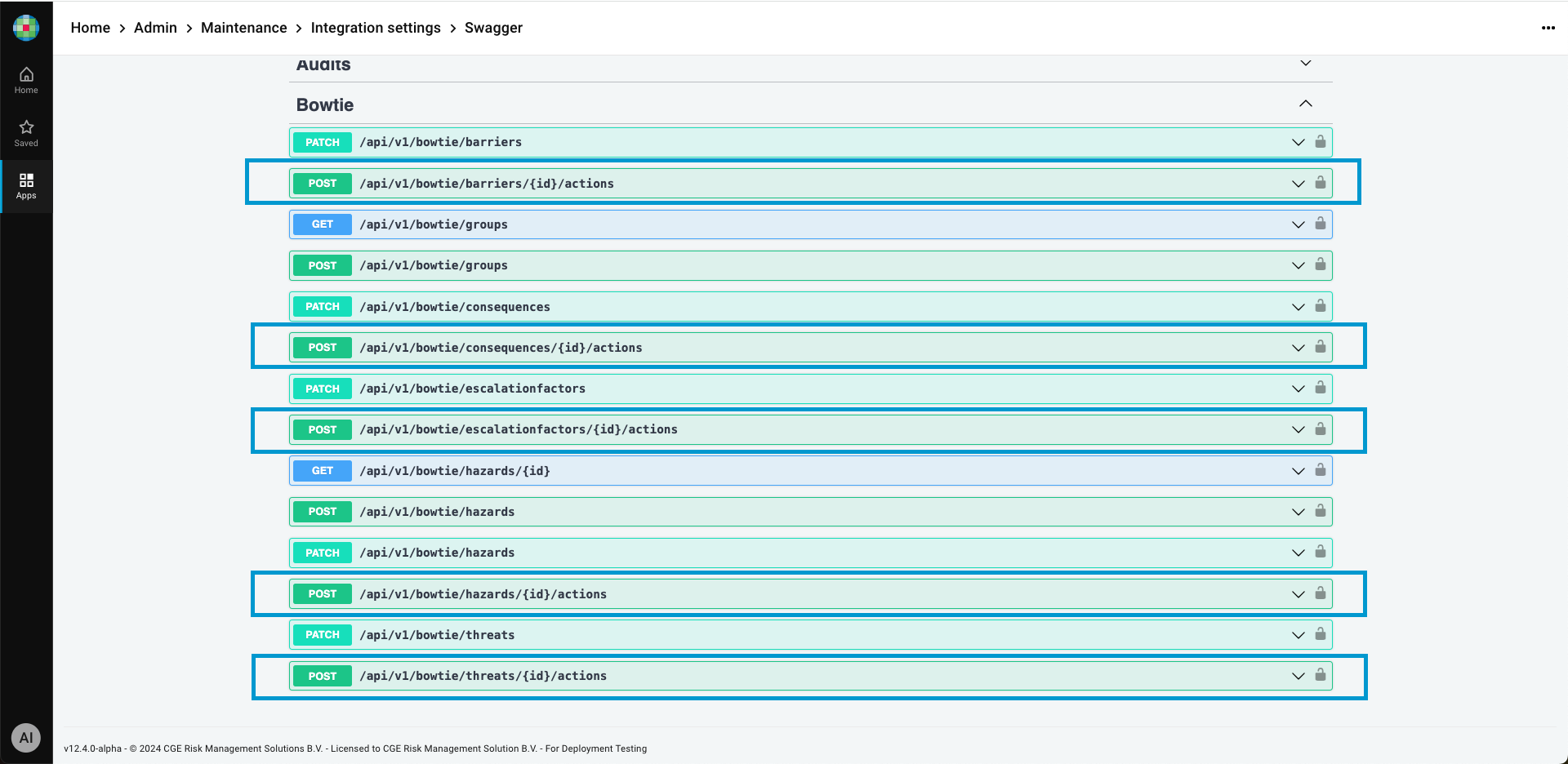
Task: Open Maintenance breadcrumb link
Action: (x=243, y=28)
